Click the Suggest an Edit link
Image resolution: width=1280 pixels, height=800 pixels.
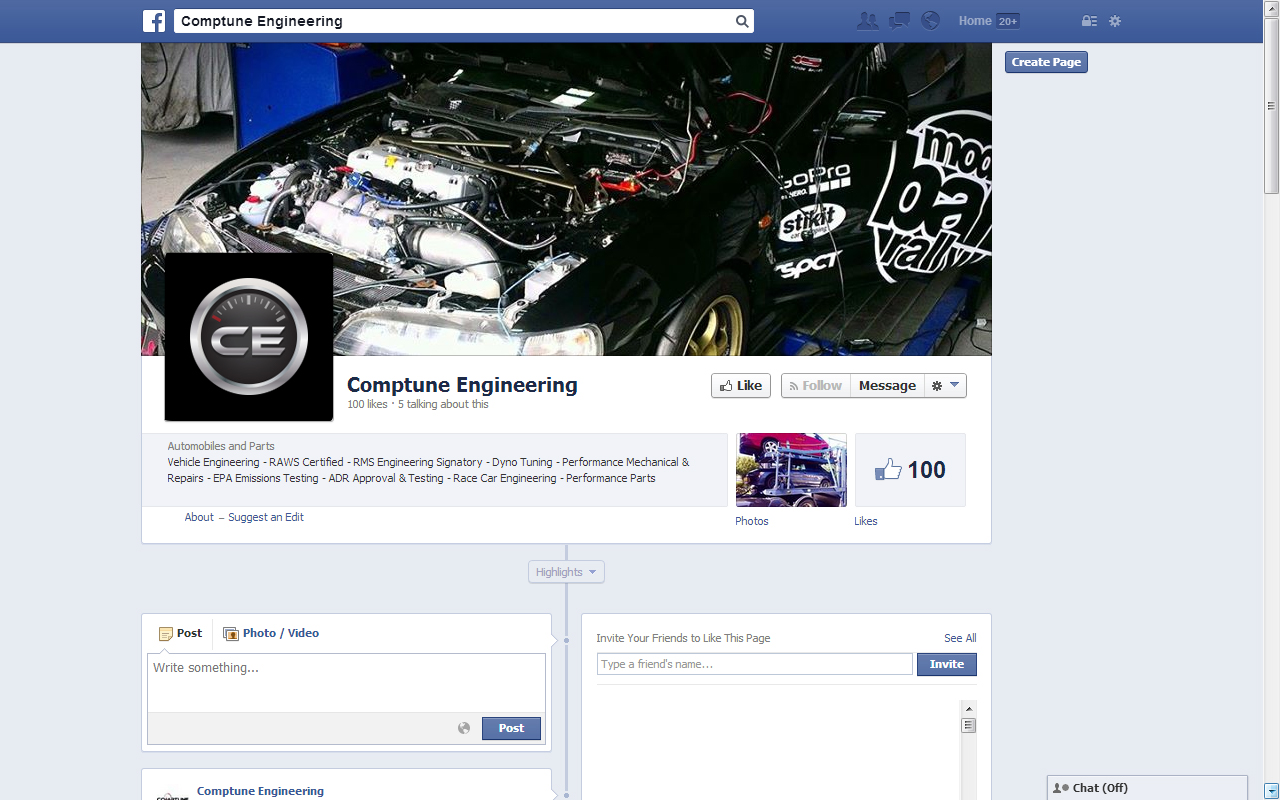(266, 517)
